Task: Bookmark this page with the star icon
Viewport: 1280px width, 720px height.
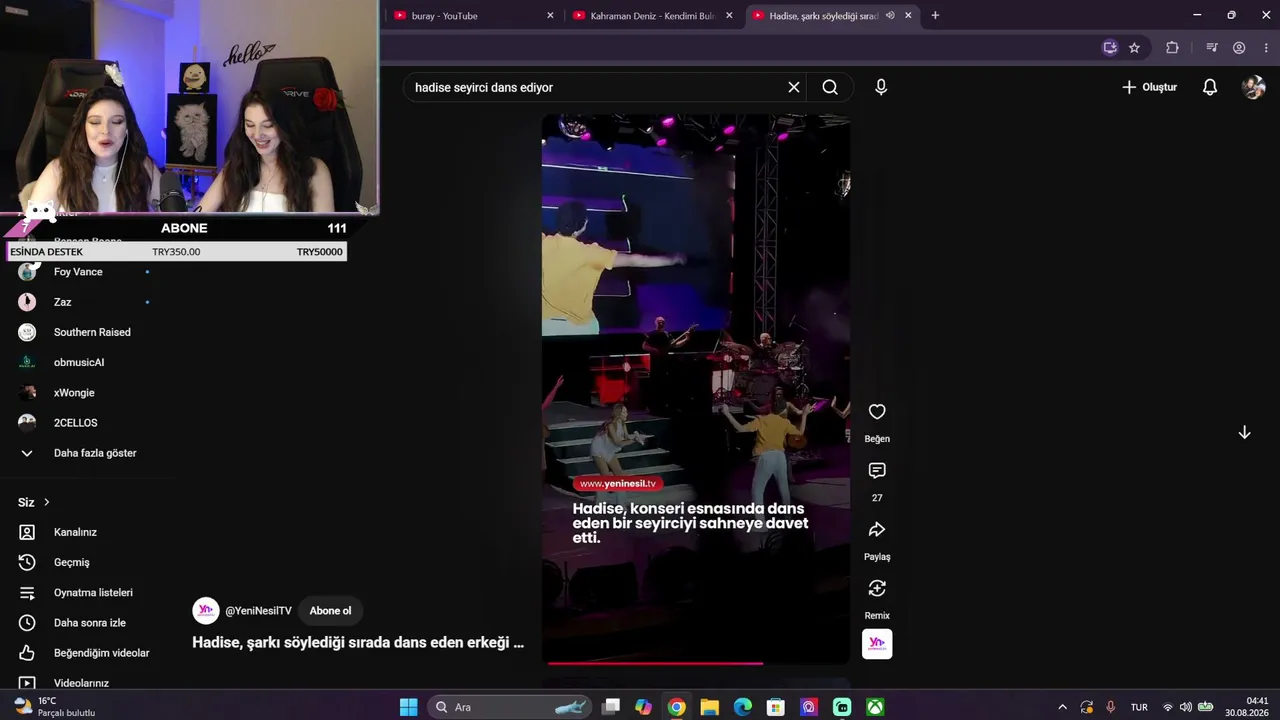Action: [x=1134, y=47]
